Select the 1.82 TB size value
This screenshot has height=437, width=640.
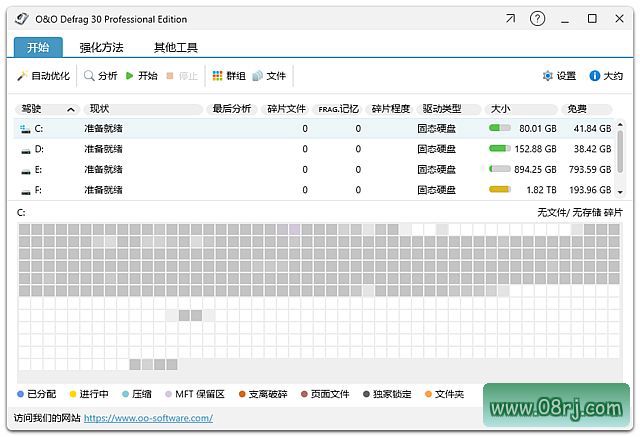pos(541,190)
